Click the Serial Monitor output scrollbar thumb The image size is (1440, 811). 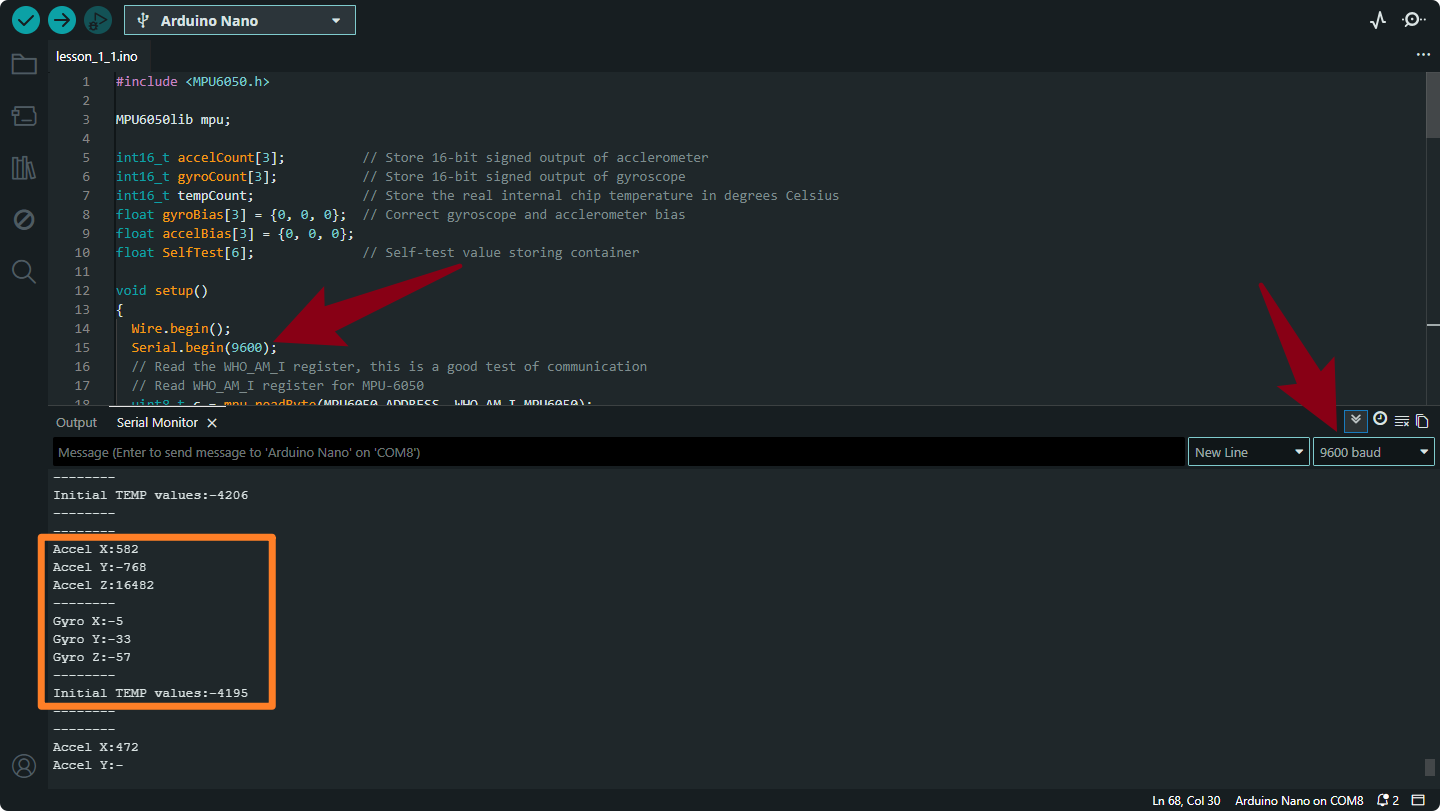1430,767
